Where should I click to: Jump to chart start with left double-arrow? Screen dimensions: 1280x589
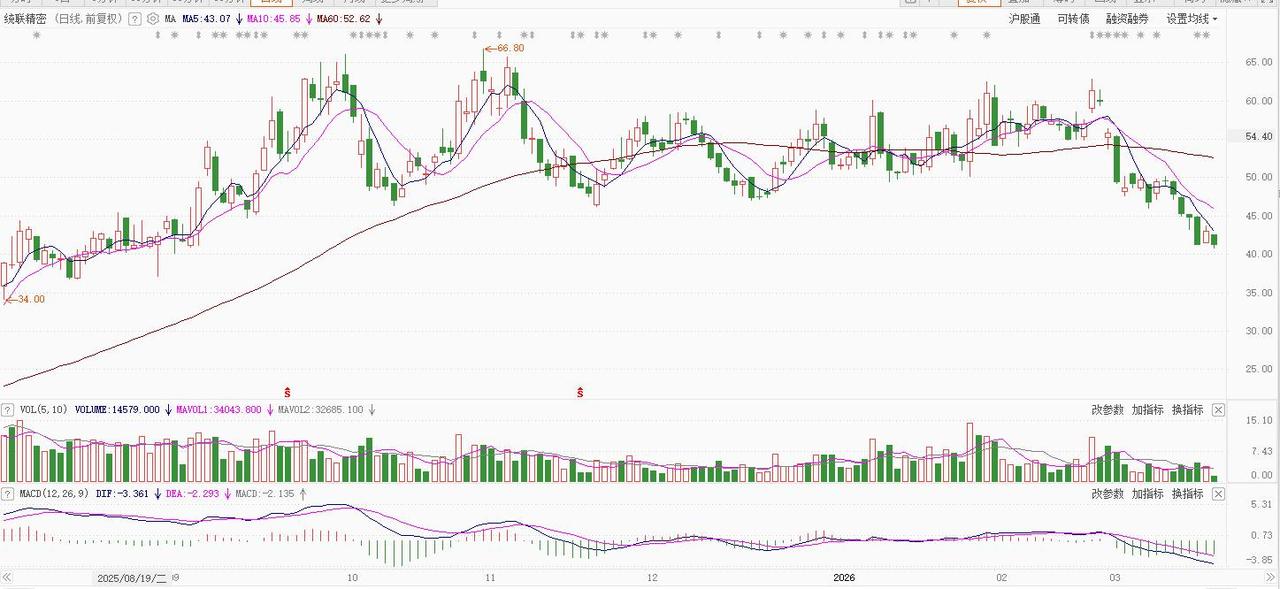[x=7, y=578]
